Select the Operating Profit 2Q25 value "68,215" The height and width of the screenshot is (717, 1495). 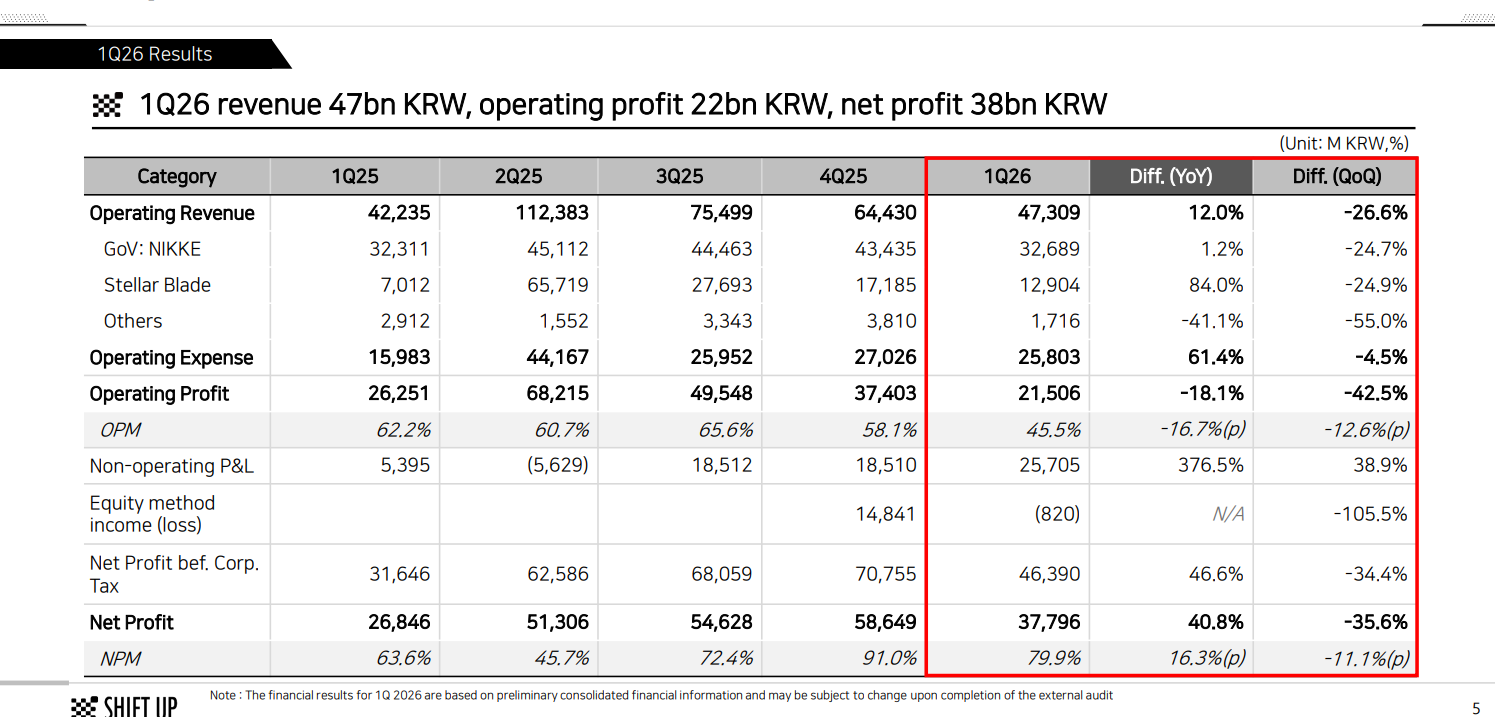click(558, 393)
